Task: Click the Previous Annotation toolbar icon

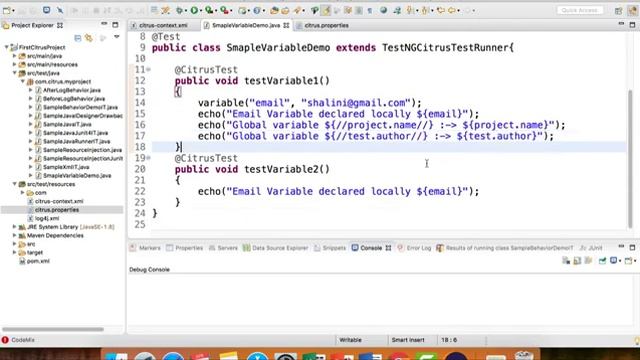Action: [x=425, y=10]
